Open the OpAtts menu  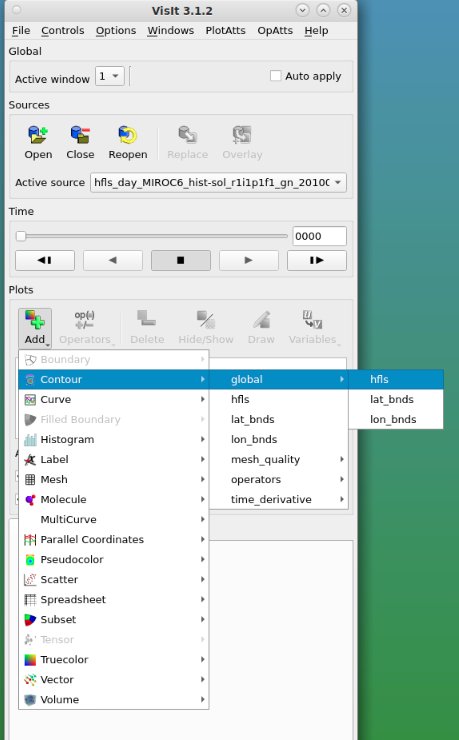tap(275, 31)
